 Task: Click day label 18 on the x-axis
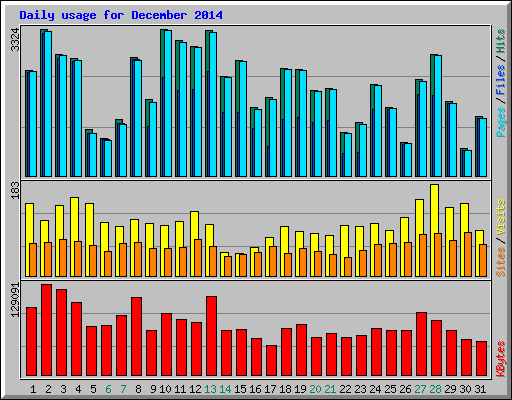point(285,389)
